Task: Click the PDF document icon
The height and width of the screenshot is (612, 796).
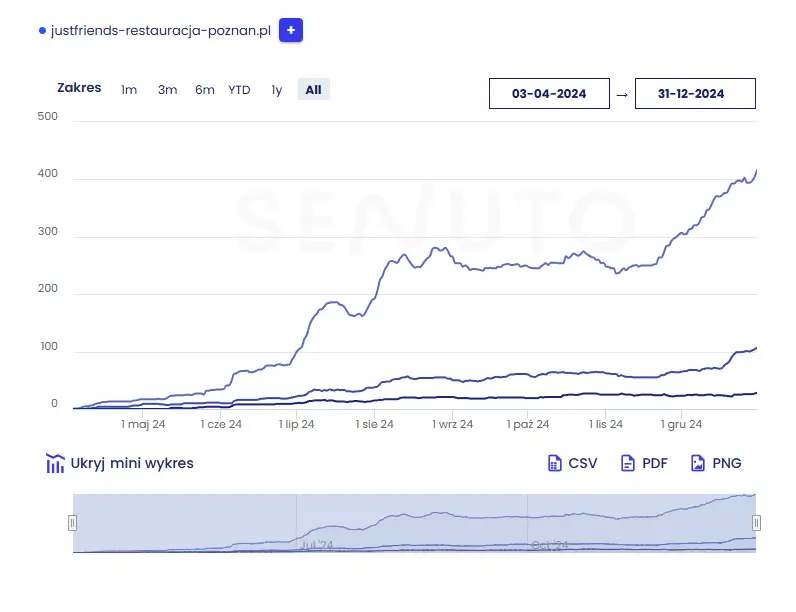Action: tap(628, 463)
